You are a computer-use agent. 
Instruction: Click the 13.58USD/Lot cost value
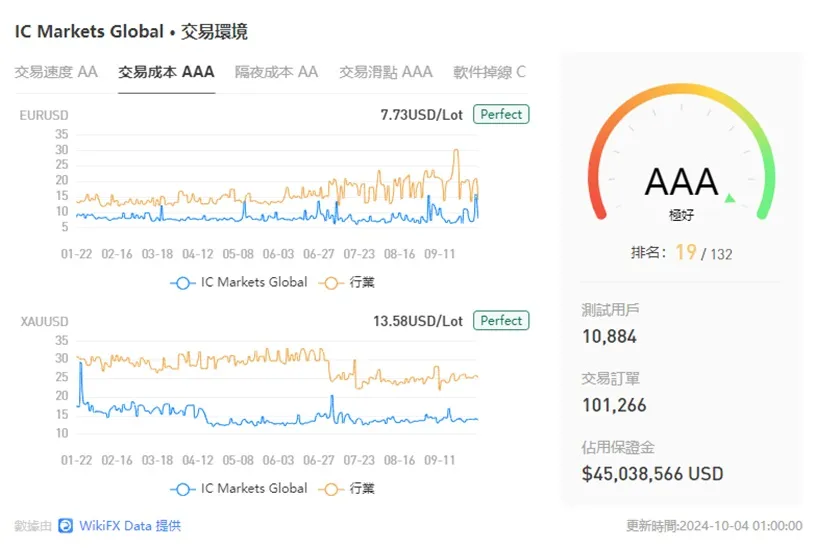(418, 321)
